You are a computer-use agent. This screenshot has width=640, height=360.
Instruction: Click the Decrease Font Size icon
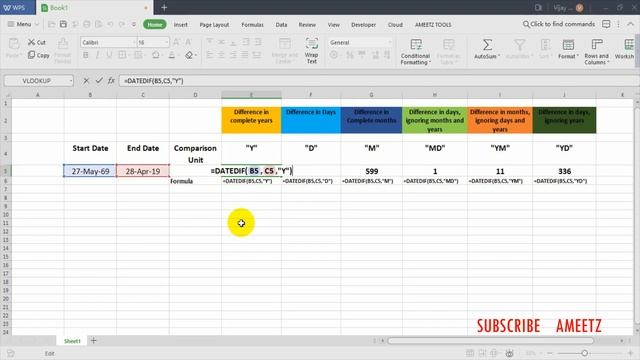[x=188, y=42]
